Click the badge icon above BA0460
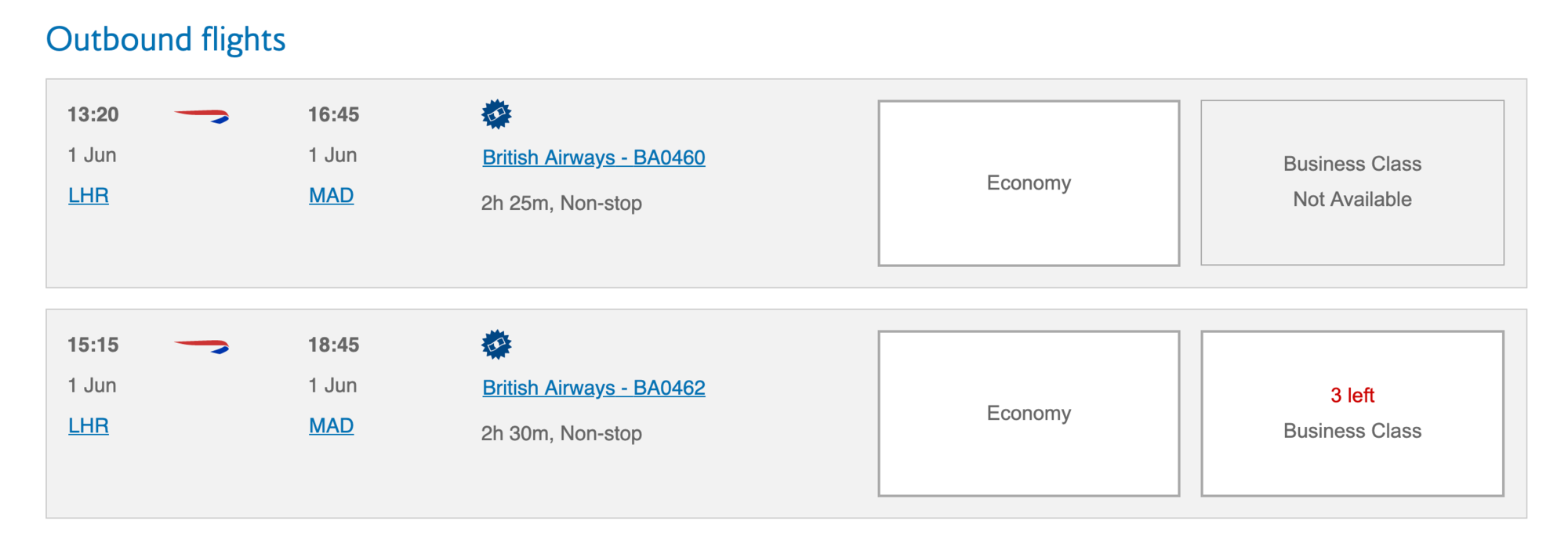Viewport: 1568px width, 535px height. tap(496, 114)
